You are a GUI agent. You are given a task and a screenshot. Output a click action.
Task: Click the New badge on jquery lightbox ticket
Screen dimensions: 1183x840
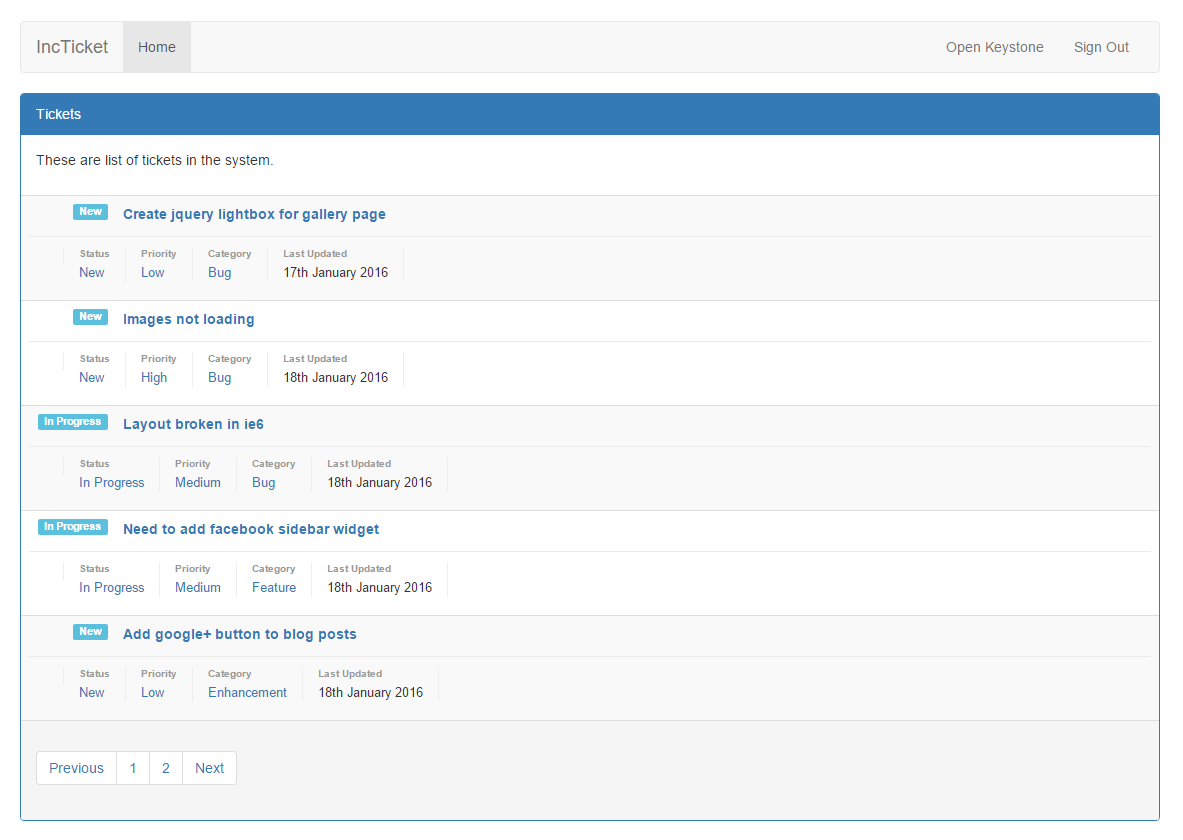point(90,211)
